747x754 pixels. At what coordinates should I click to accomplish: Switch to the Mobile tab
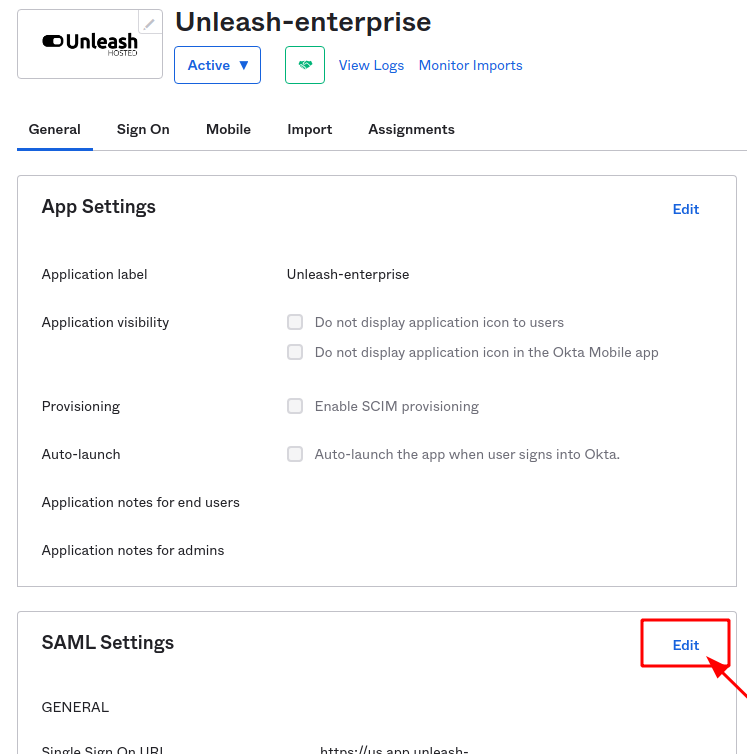(228, 129)
